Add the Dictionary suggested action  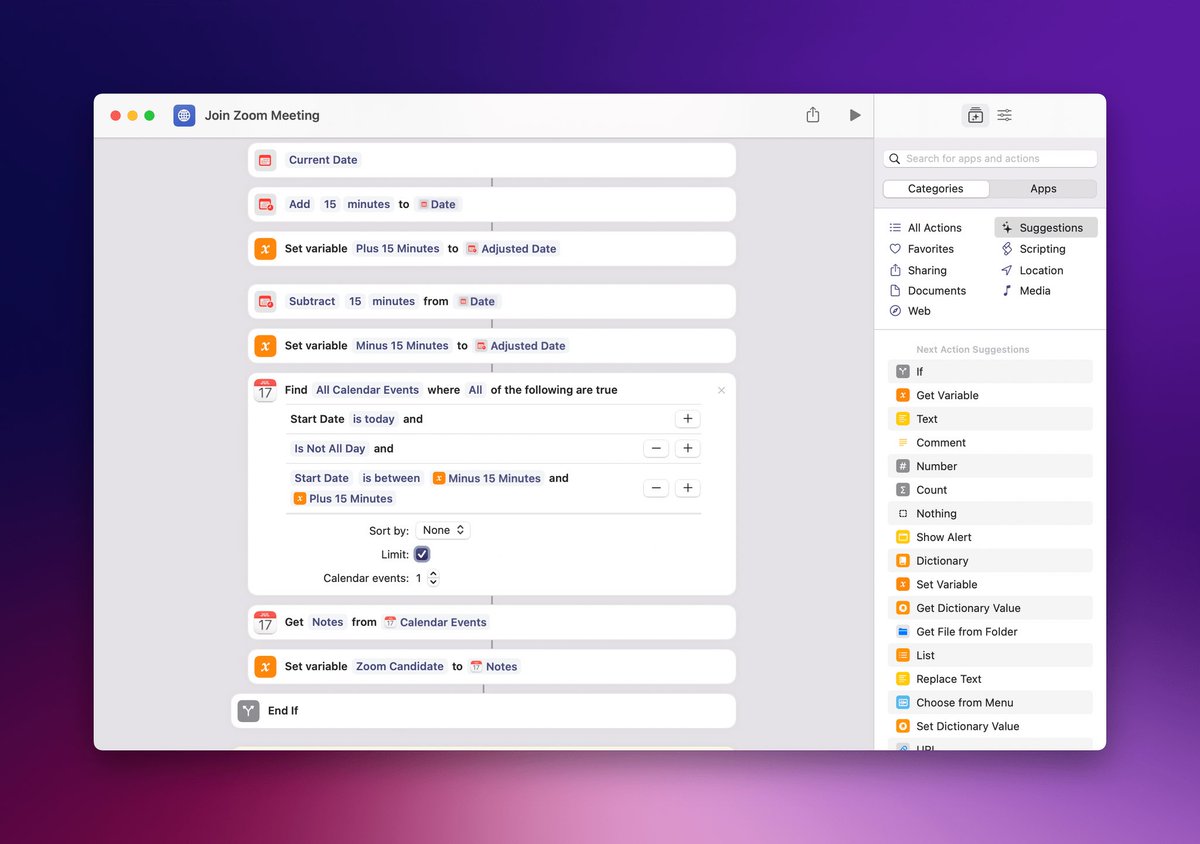point(990,561)
